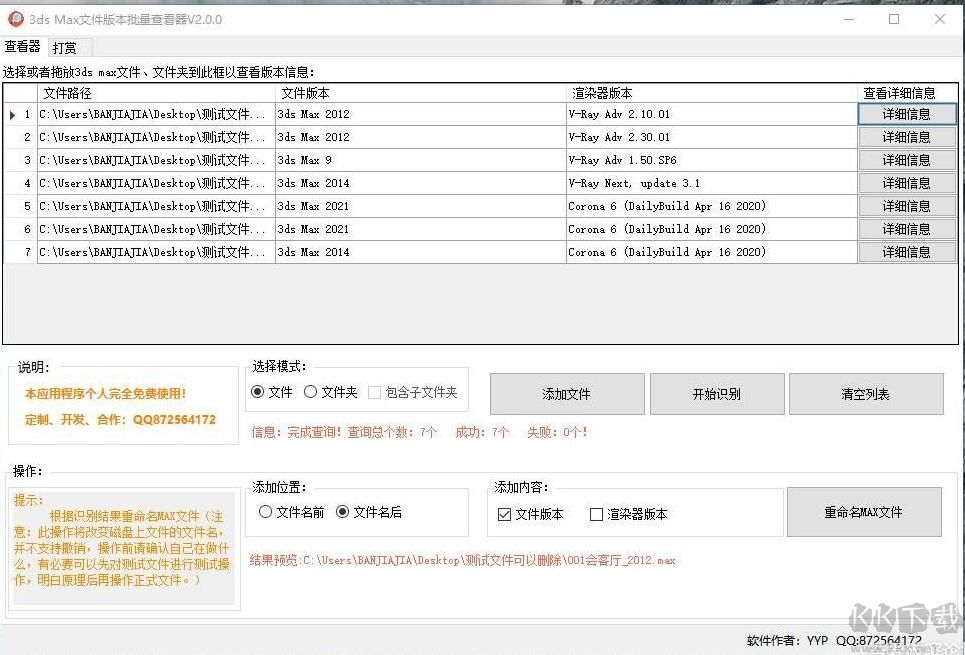Click the 添加文件 button
The width and height of the screenshot is (965, 655).
tap(566, 393)
